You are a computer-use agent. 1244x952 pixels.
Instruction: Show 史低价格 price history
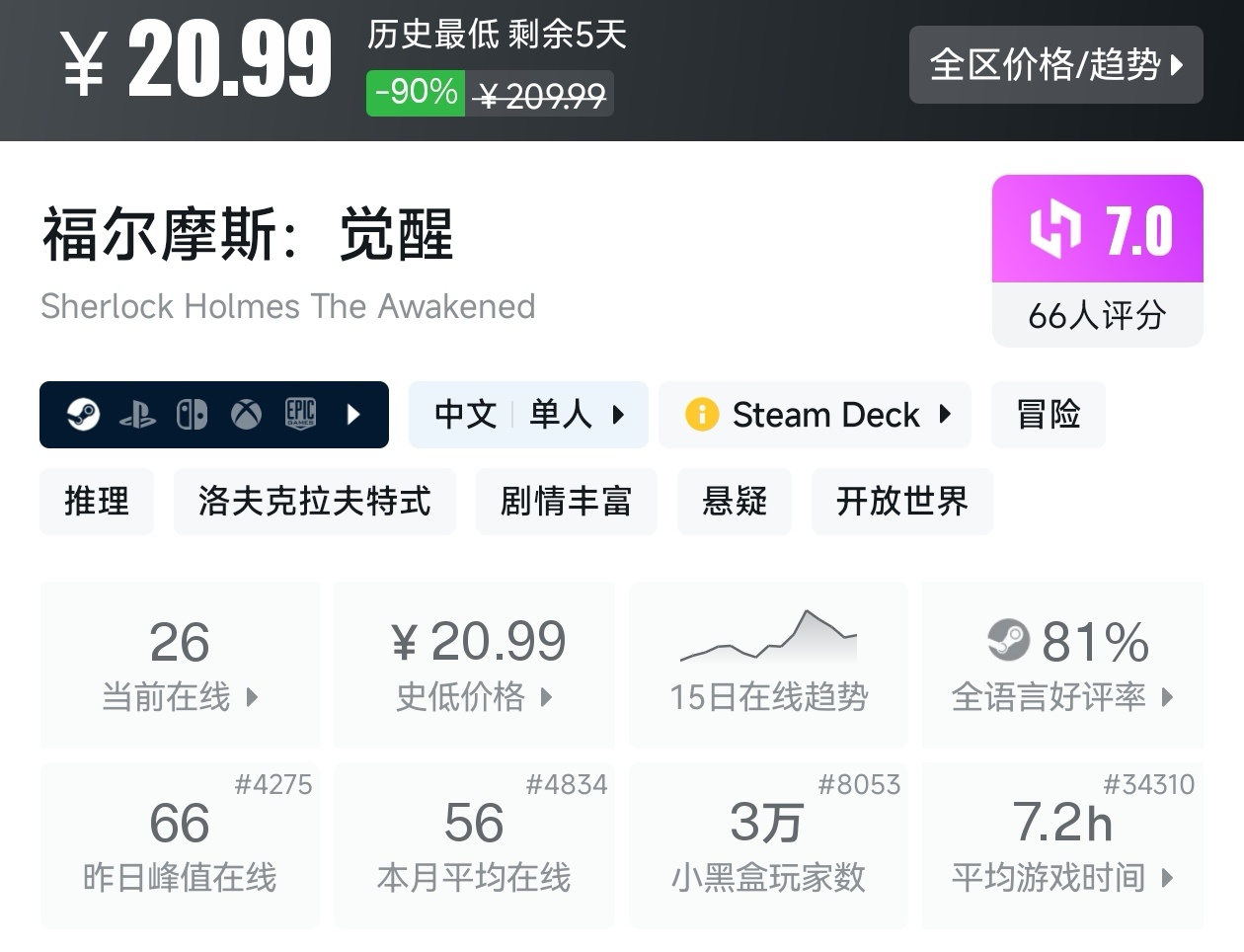pos(474,665)
